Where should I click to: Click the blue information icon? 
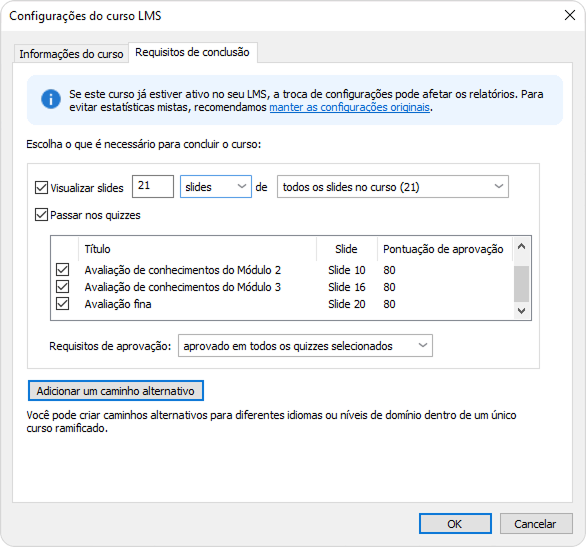point(51,99)
